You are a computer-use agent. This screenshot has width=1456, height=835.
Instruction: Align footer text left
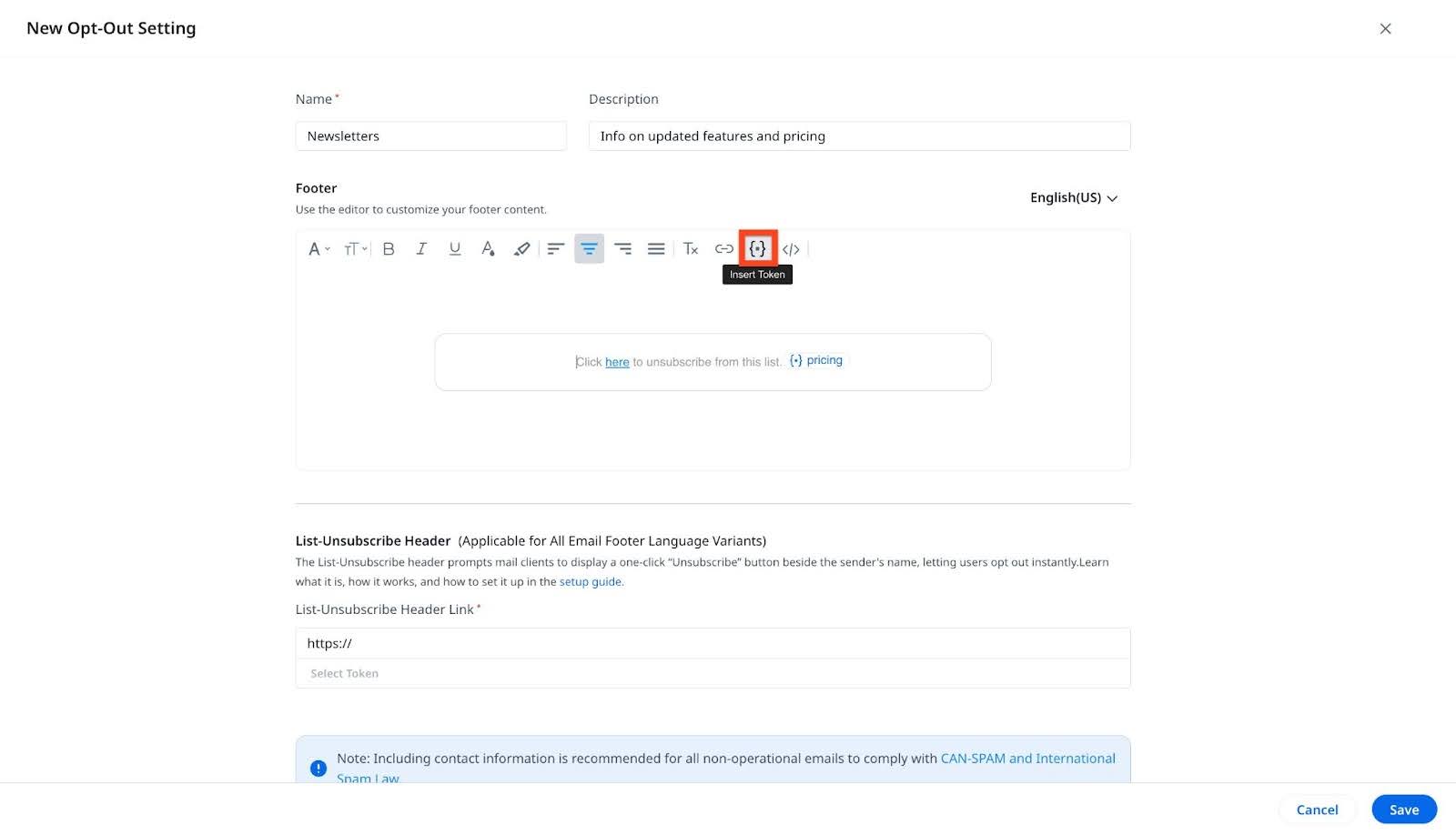pos(556,249)
